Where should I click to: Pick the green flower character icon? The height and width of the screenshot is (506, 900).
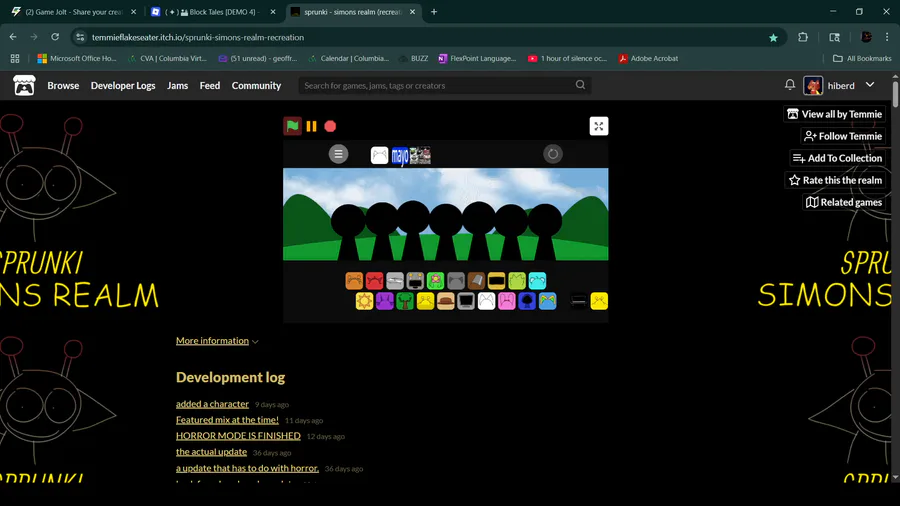click(436, 281)
